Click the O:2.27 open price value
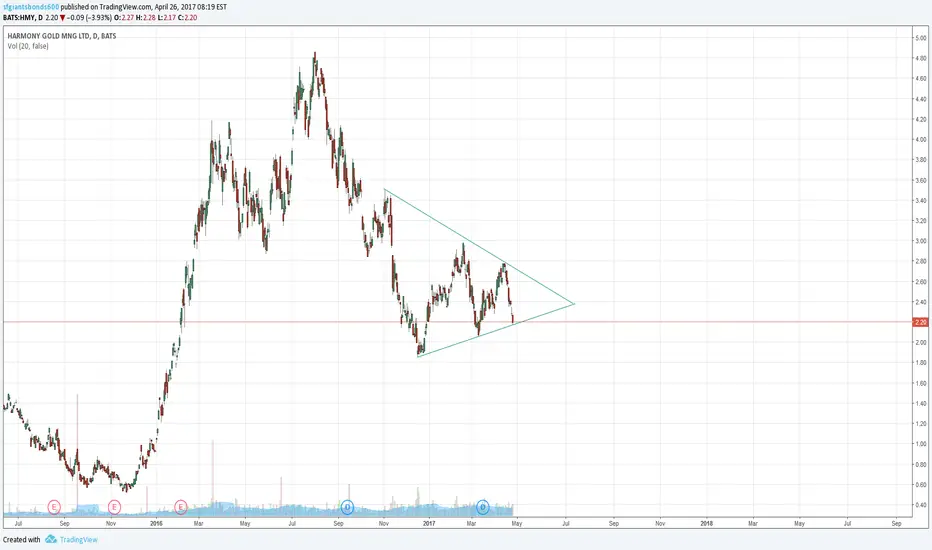Screen dimensions: 932x550 [124, 18]
